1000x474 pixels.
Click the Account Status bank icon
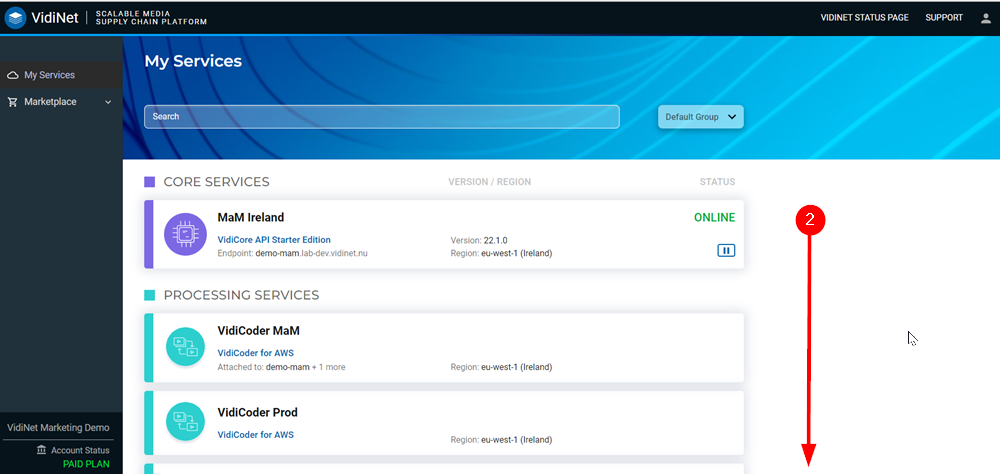coord(41,450)
